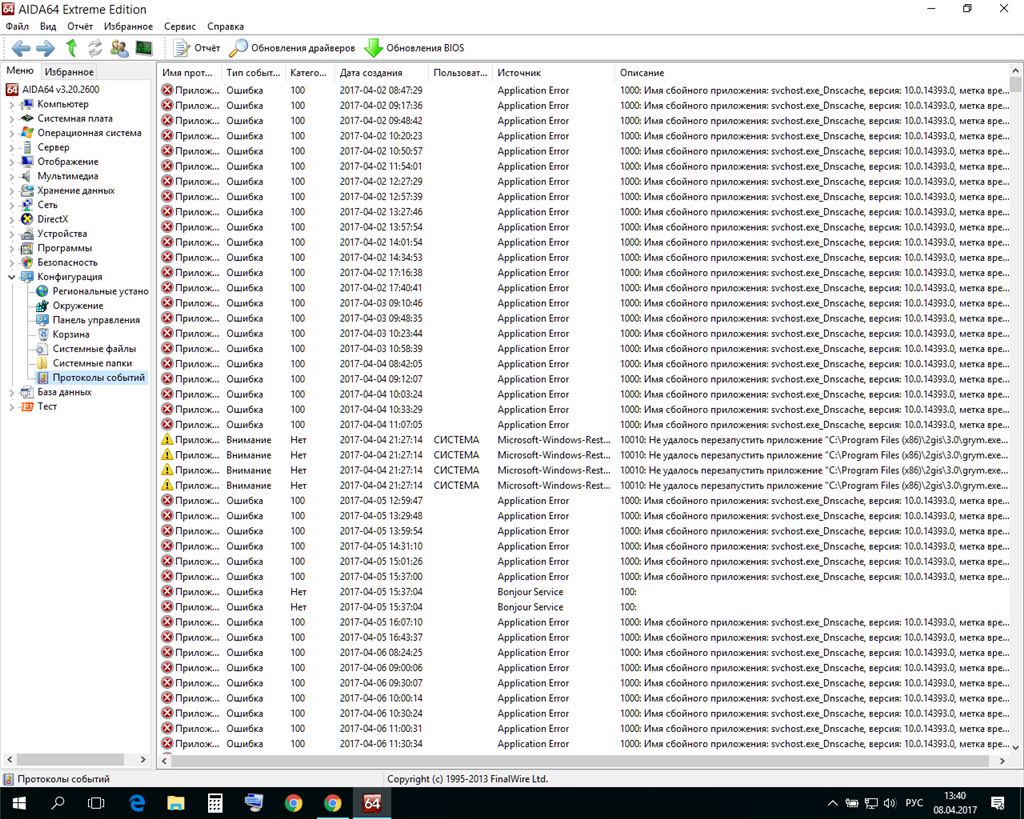This screenshot has height=819, width=1024.
Task: Open Обновления драйверов driver updates
Action: 292,48
